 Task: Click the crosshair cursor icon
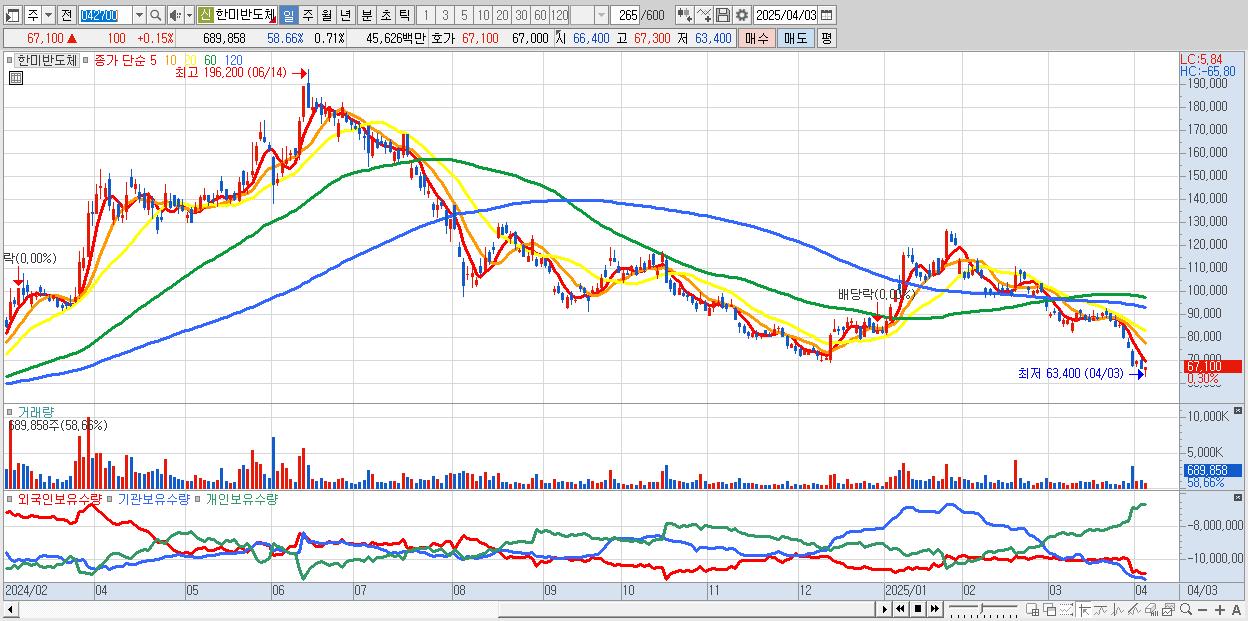1084,609
